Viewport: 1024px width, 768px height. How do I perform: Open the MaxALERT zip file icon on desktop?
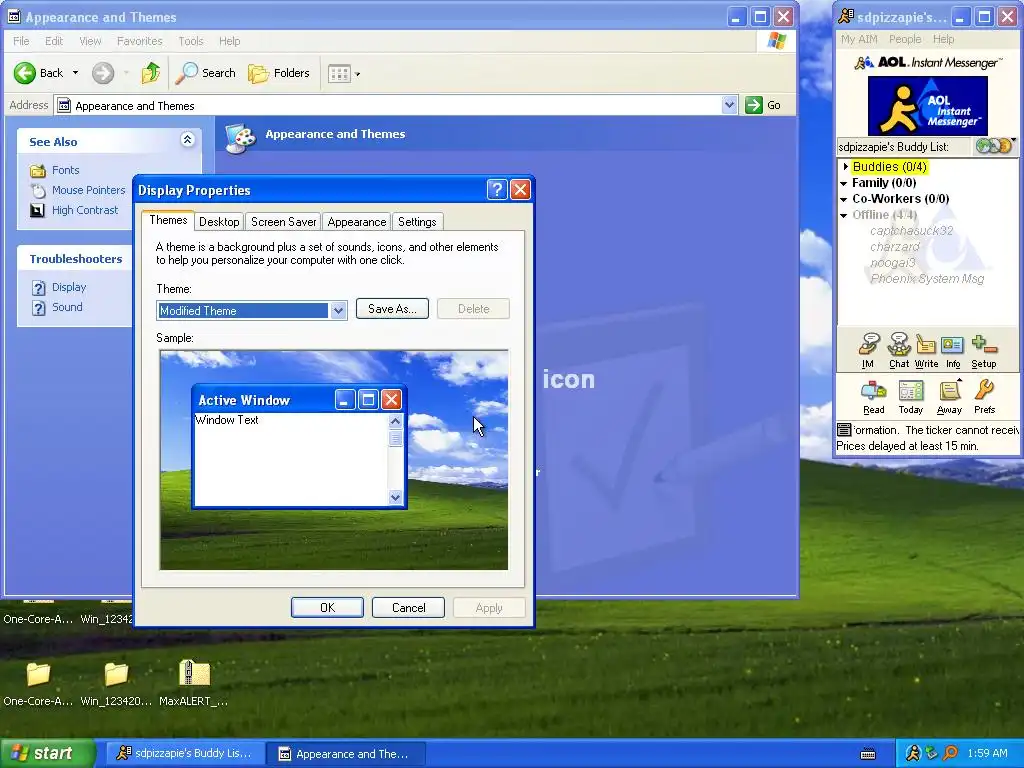tap(194, 673)
